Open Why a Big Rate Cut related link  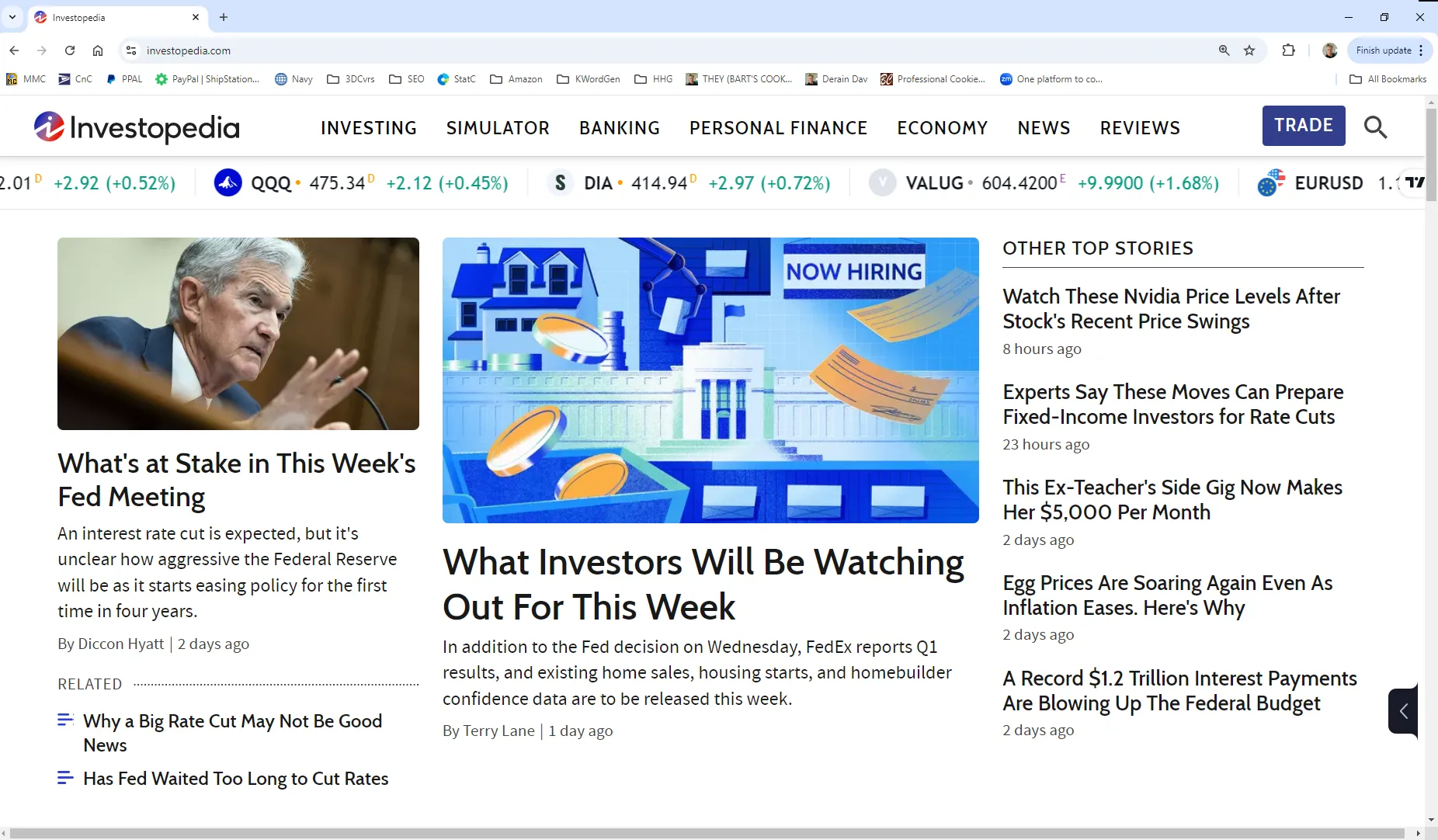tap(232, 733)
